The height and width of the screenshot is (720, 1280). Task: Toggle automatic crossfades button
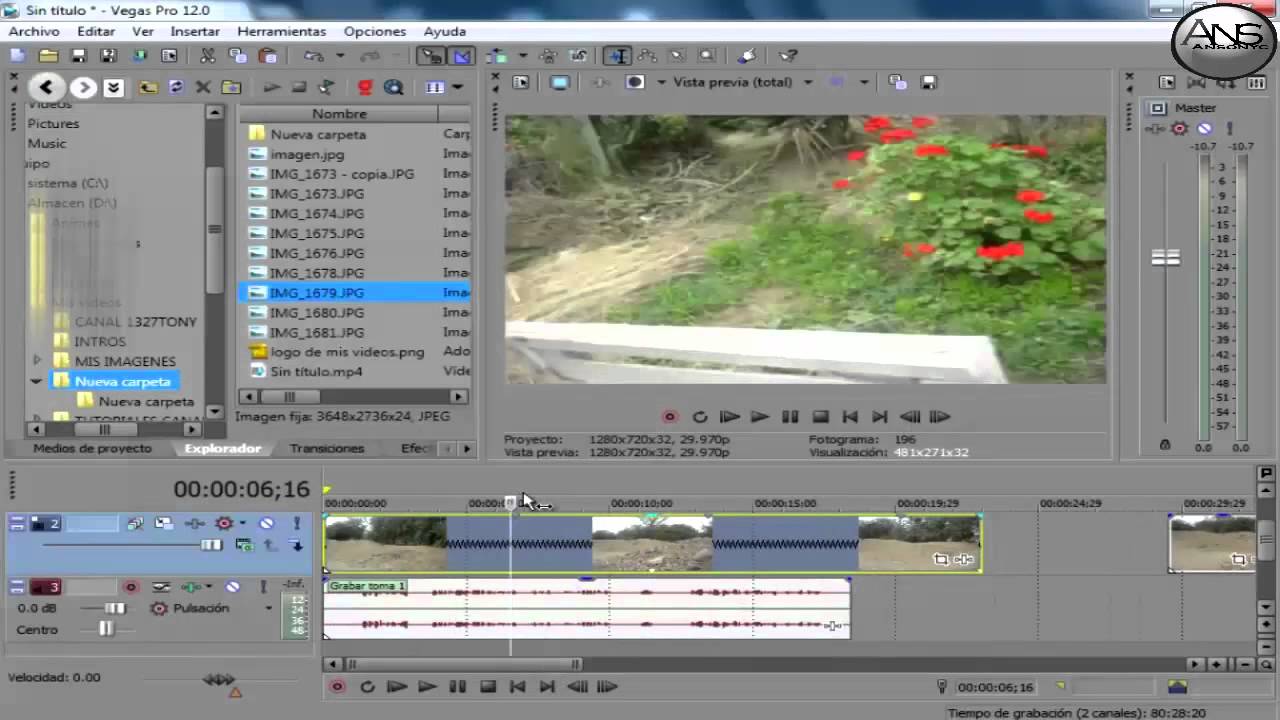click(462, 56)
